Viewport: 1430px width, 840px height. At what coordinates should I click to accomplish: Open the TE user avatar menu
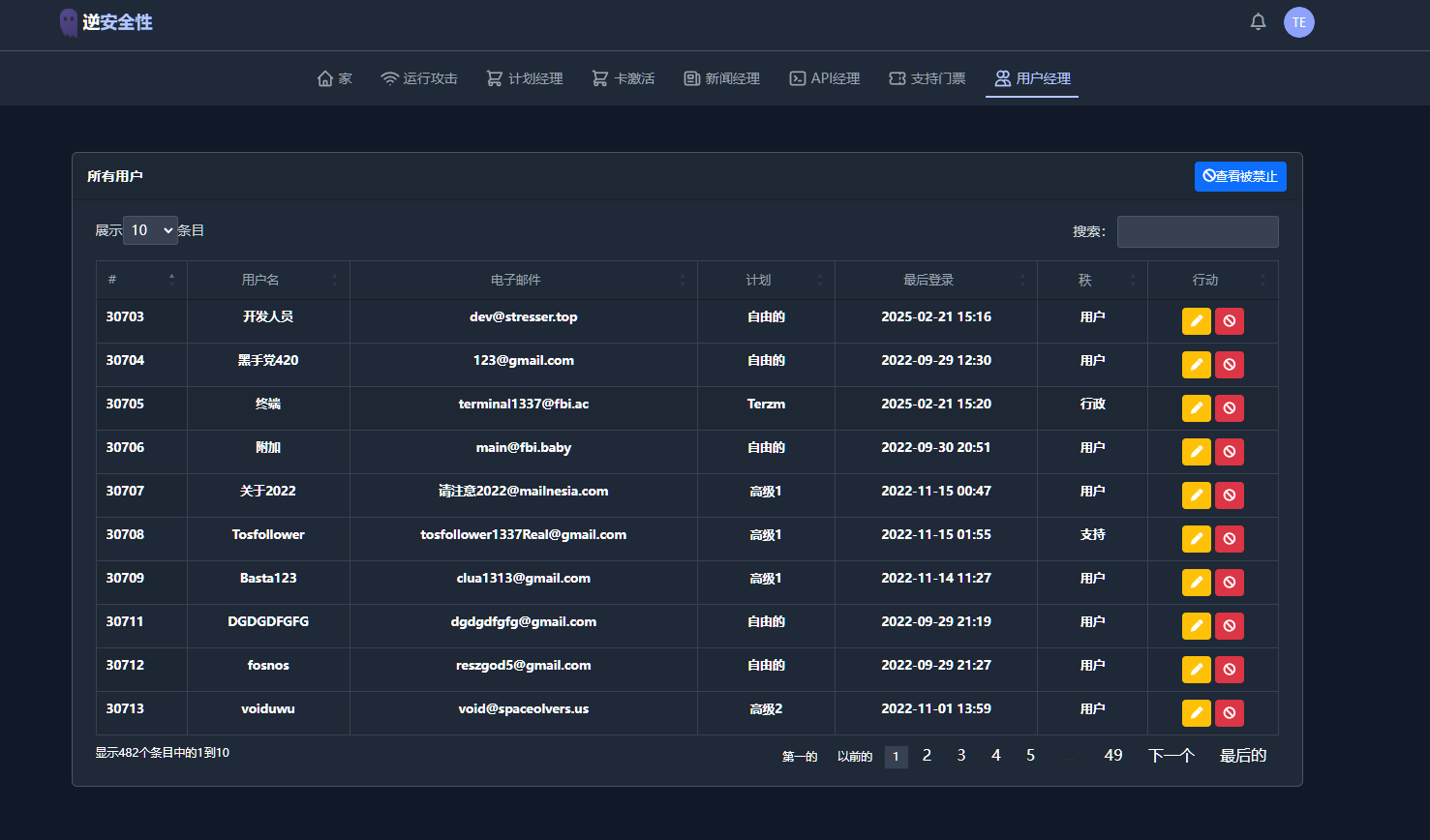coord(1299,22)
